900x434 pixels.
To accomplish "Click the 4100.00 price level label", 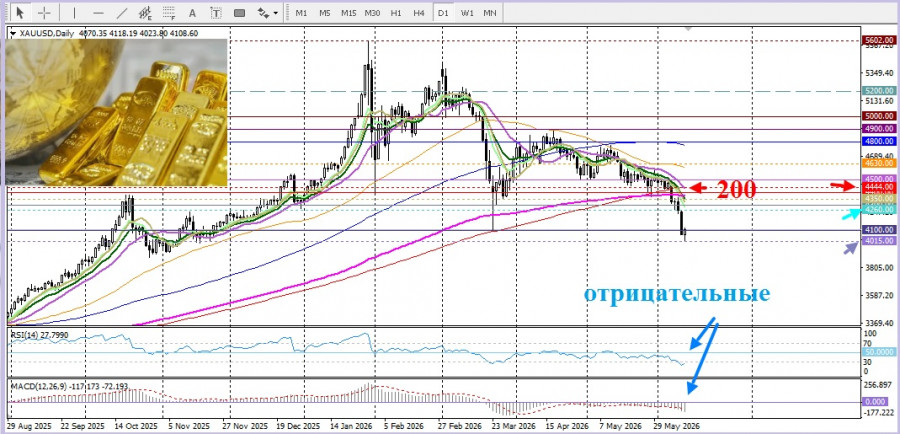I will (x=879, y=230).
